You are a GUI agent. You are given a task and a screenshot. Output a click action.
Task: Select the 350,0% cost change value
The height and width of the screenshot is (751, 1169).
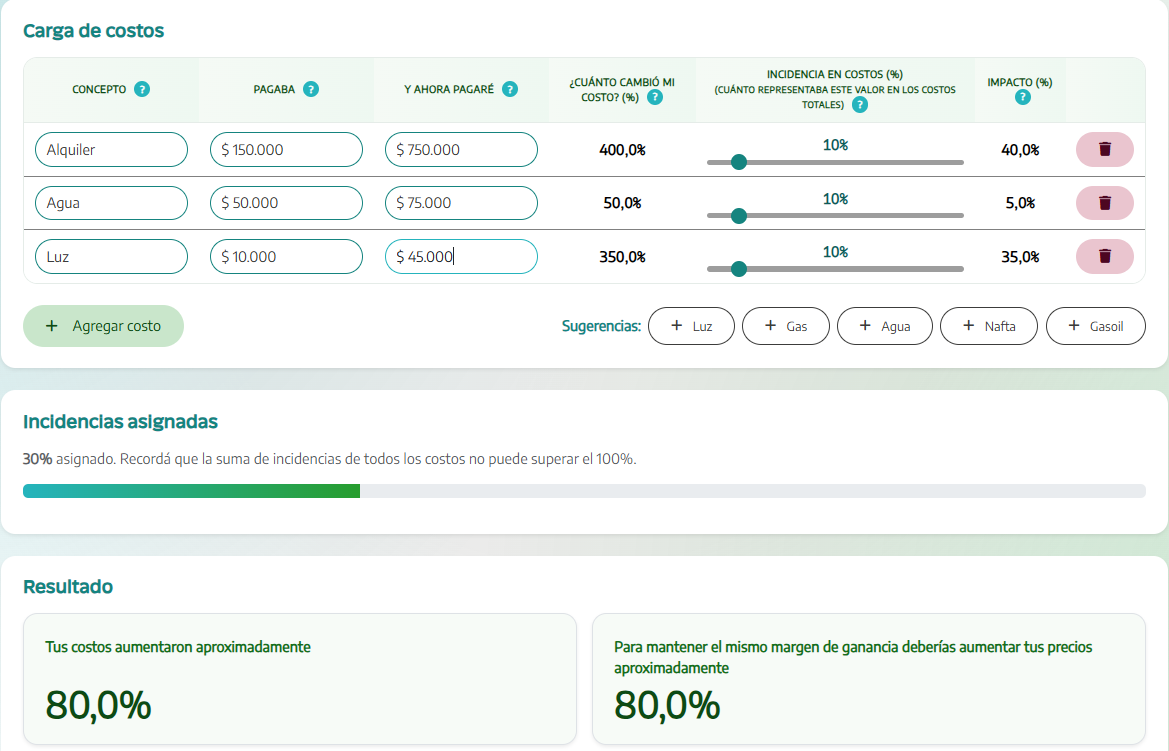(622, 257)
